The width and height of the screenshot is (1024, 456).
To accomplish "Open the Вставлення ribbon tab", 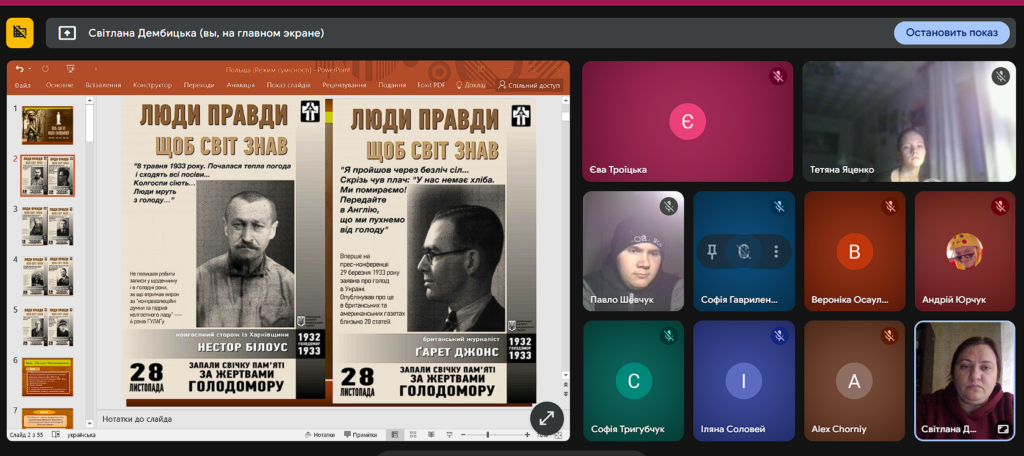I will pyautogui.click(x=103, y=85).
